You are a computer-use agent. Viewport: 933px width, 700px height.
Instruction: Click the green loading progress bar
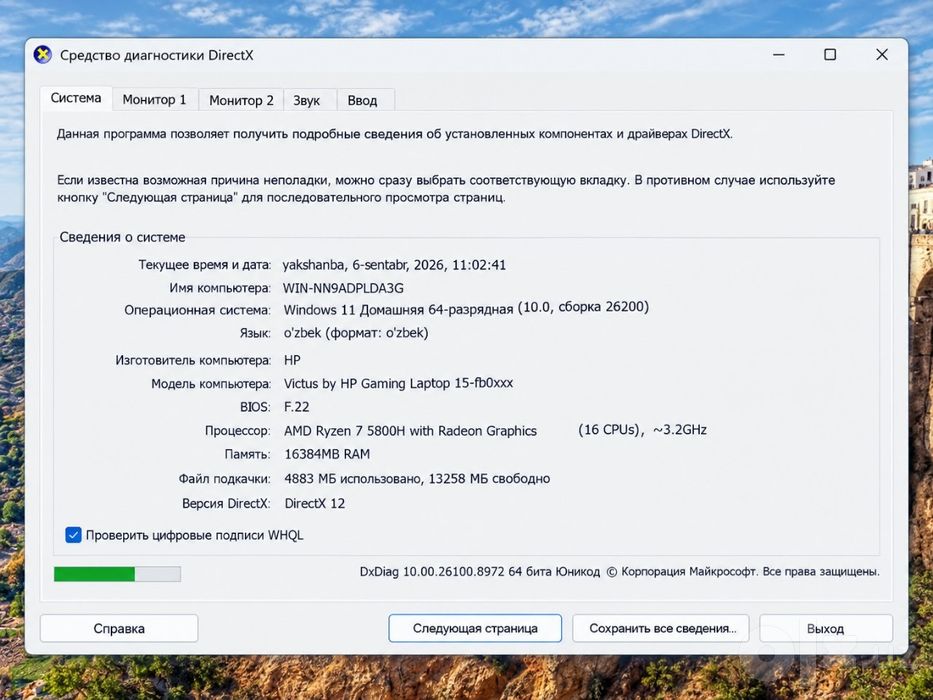pyautogui.click(x=117, y=574)
